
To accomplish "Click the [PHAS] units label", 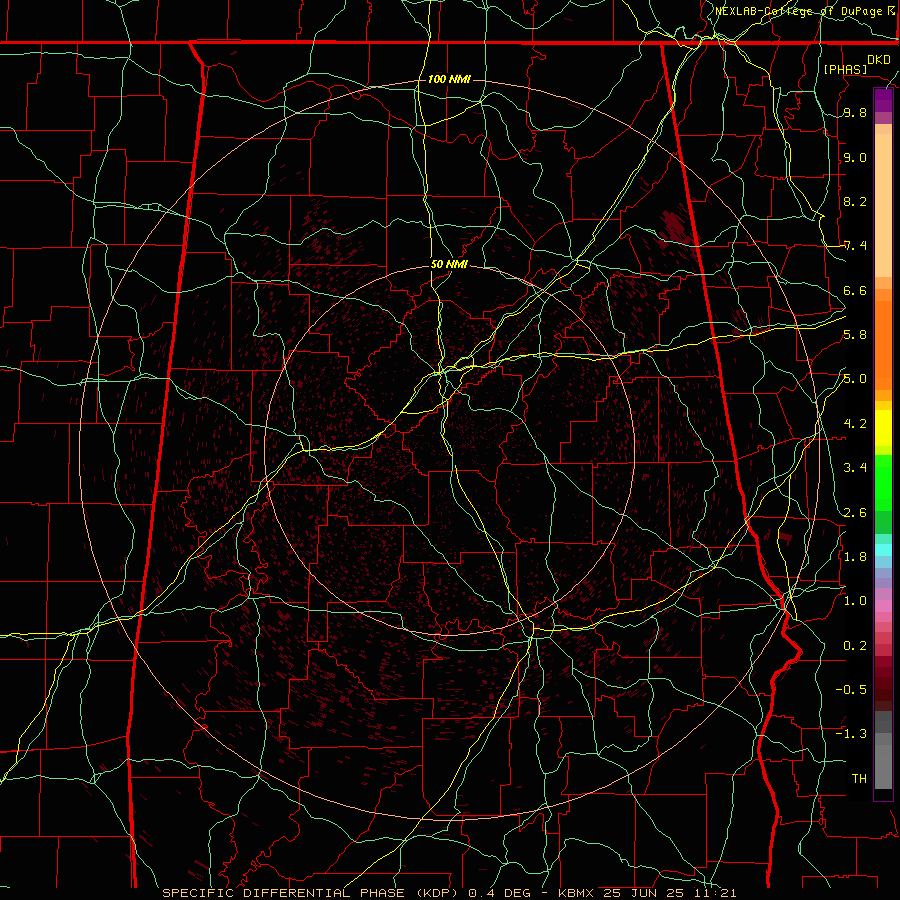I will click(845, 70).
